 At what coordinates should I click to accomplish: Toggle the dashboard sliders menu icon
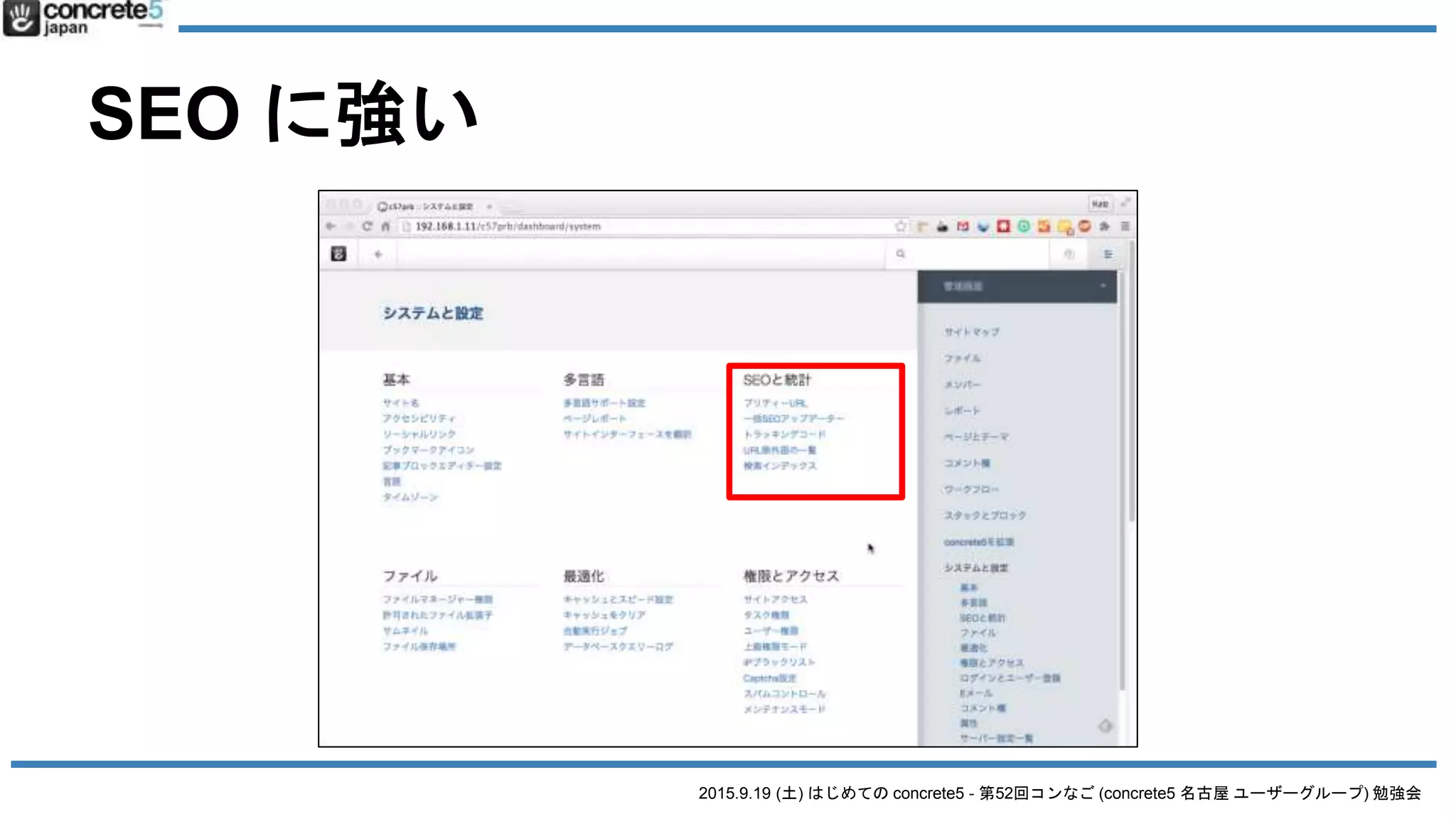click(x=1108, y=254)
